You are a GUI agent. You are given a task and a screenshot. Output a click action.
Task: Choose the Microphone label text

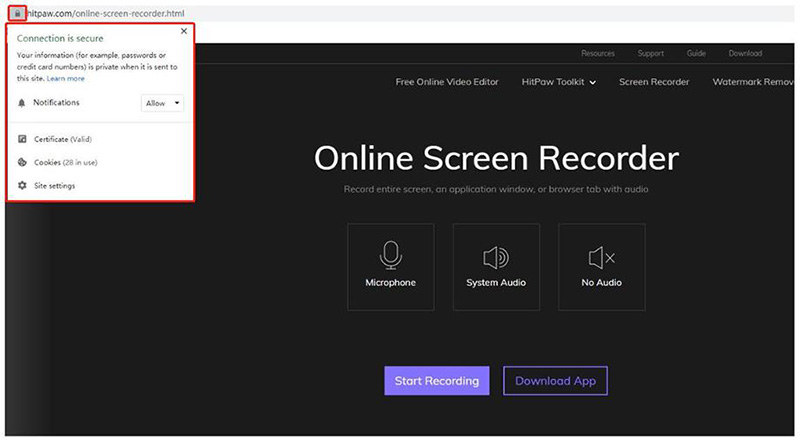point(390,283)
